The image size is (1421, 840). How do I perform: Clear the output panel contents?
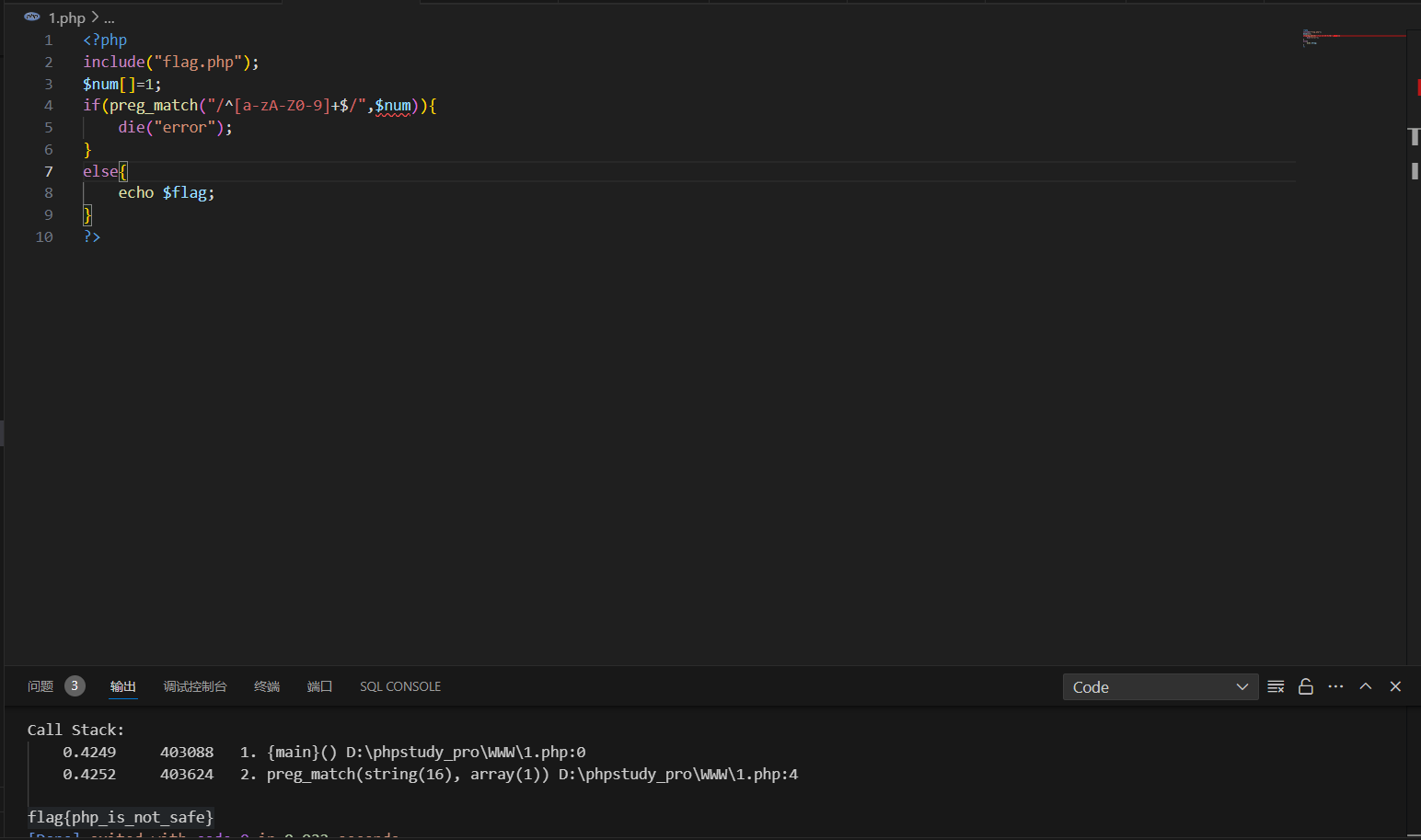pyautogui.click(x=1276, y=687)
